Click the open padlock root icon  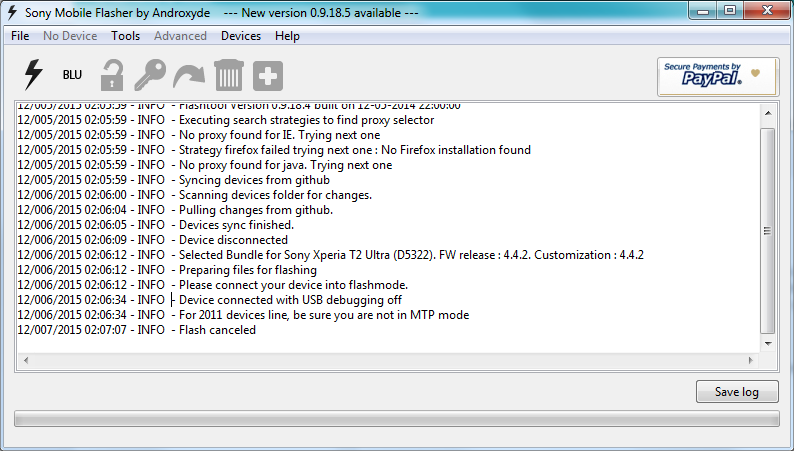click(x=111, y=75)
